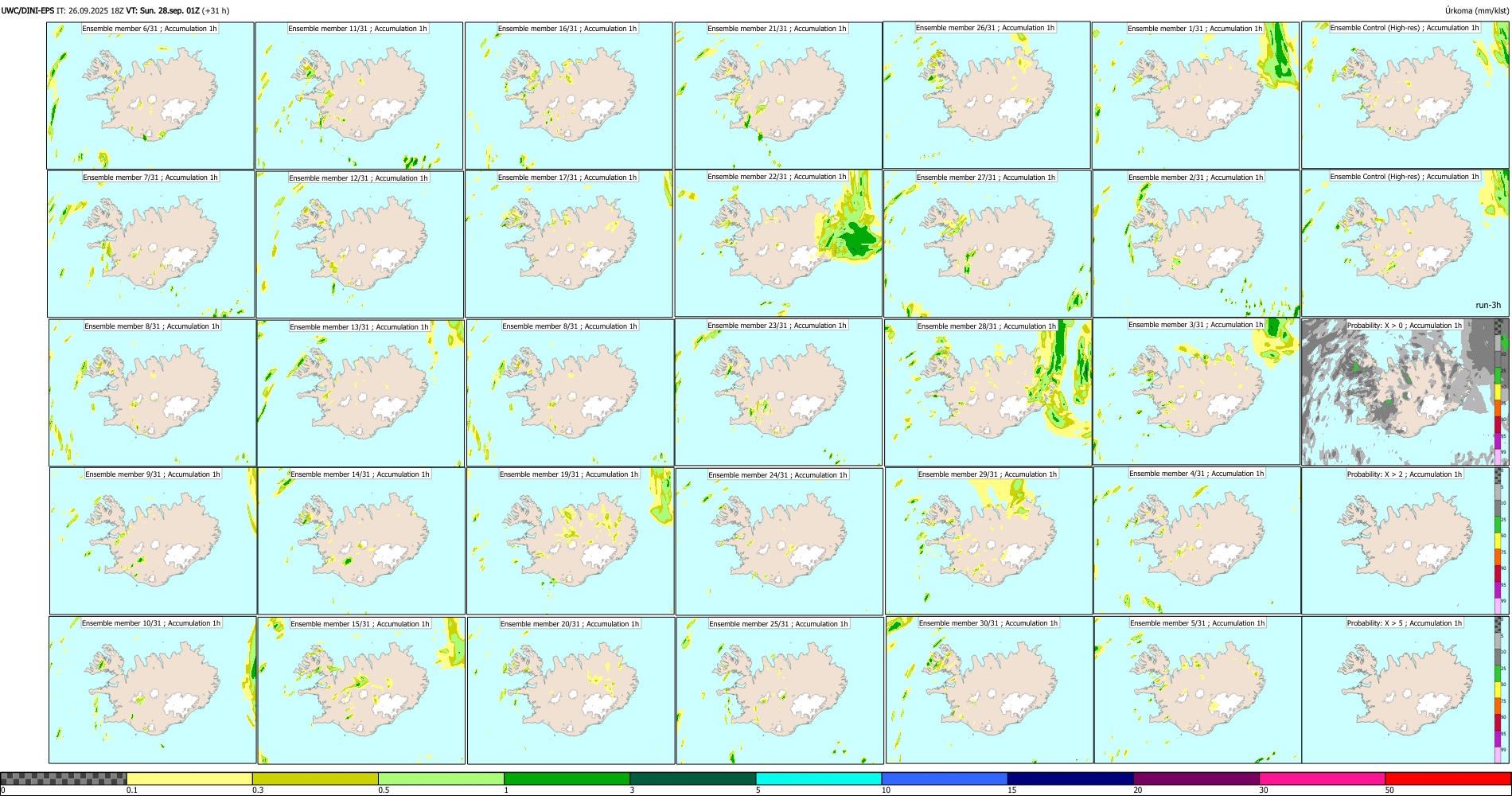Click the olive 0.3–0.5 legend color band
The image size is (1512, 796).
[x=315, y=778]
